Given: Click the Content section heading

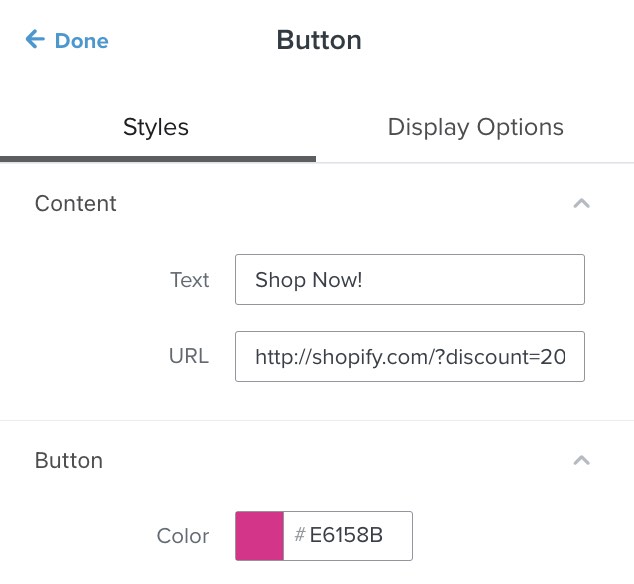Looking at the screenshot, I should point(76,203).
